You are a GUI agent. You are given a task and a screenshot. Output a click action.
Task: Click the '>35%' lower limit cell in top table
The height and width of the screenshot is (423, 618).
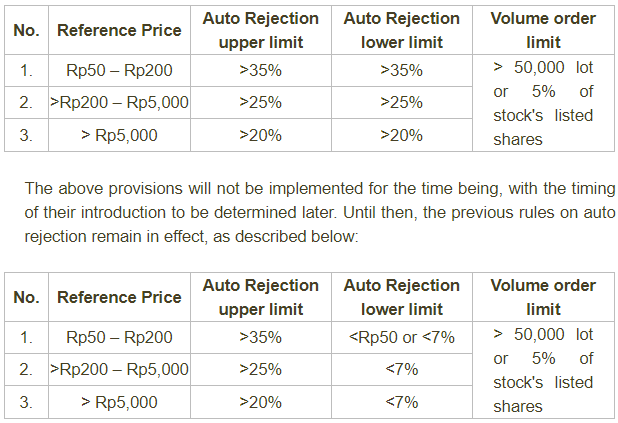tap(402, 71)
